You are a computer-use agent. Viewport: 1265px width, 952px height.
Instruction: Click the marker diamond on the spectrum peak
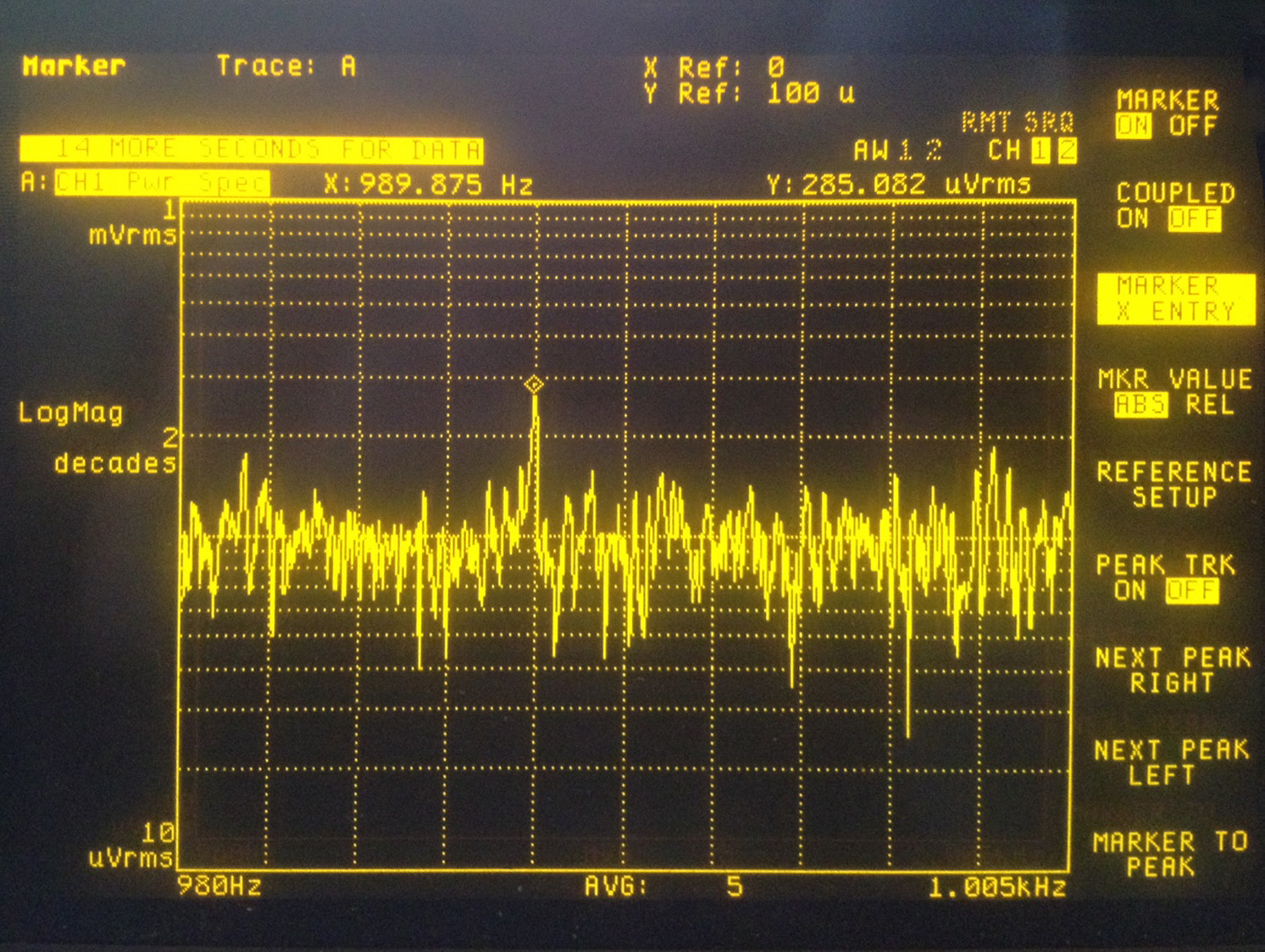(x=533, y=386)
